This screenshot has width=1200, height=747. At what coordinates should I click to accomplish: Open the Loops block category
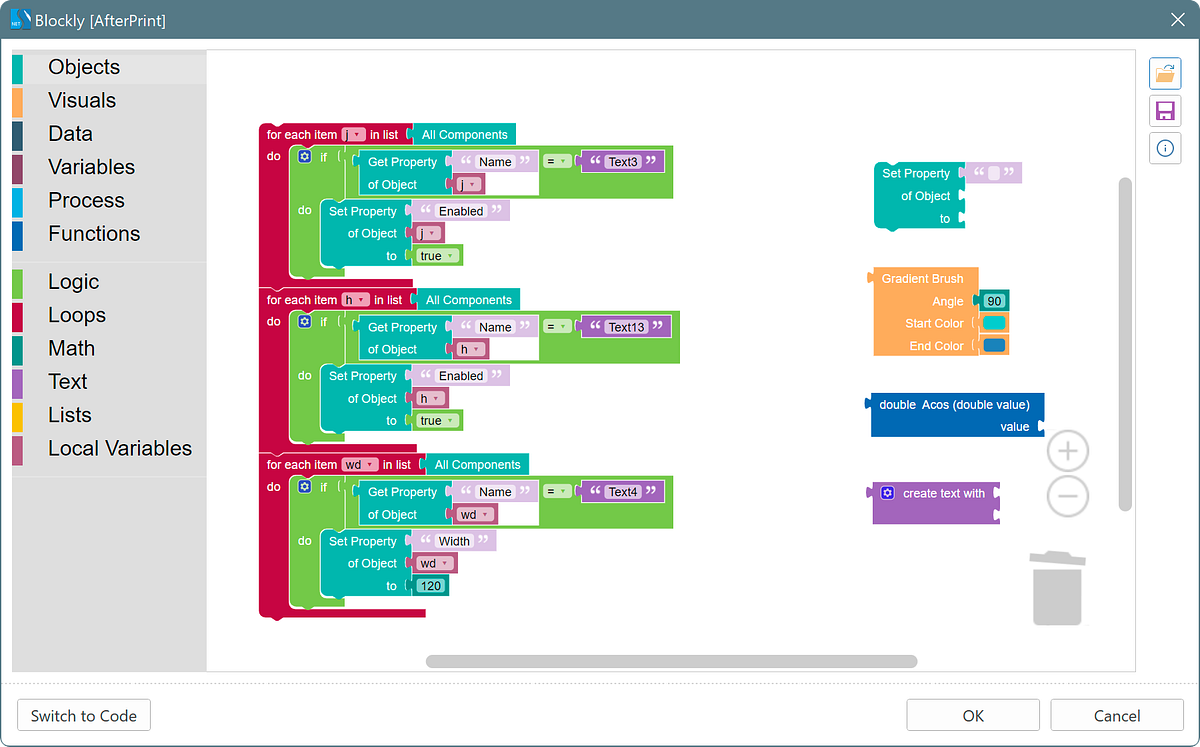75,314
